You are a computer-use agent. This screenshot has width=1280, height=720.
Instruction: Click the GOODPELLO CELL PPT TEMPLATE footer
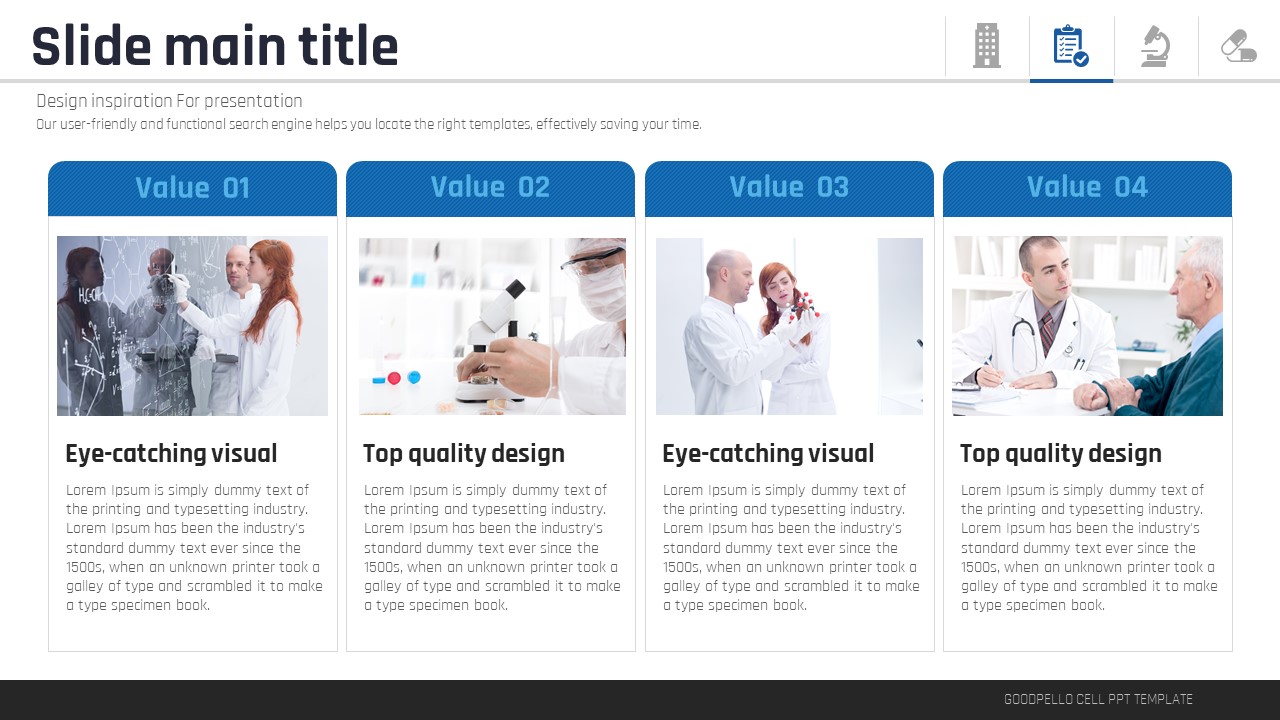(x=1098, y=699)
